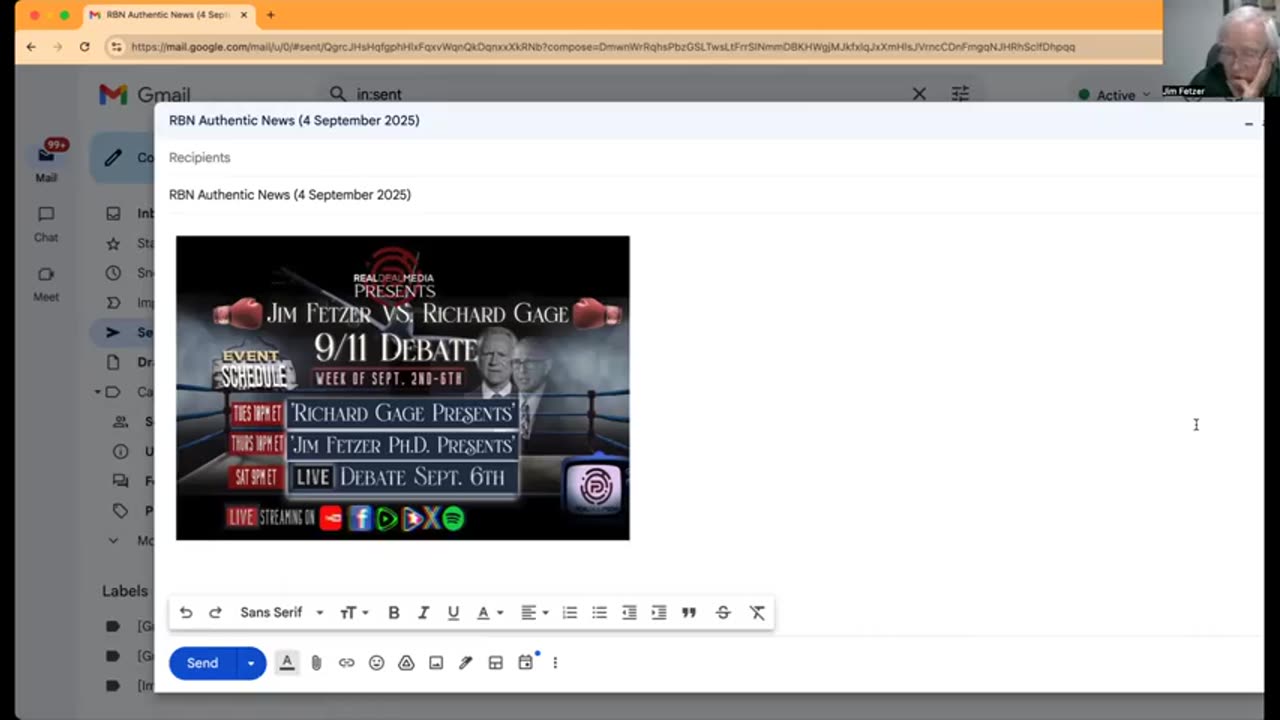The height and width of the screenshot is (720, 1280).
Task: Toggle strikethrough formatting
Action: 723,613
